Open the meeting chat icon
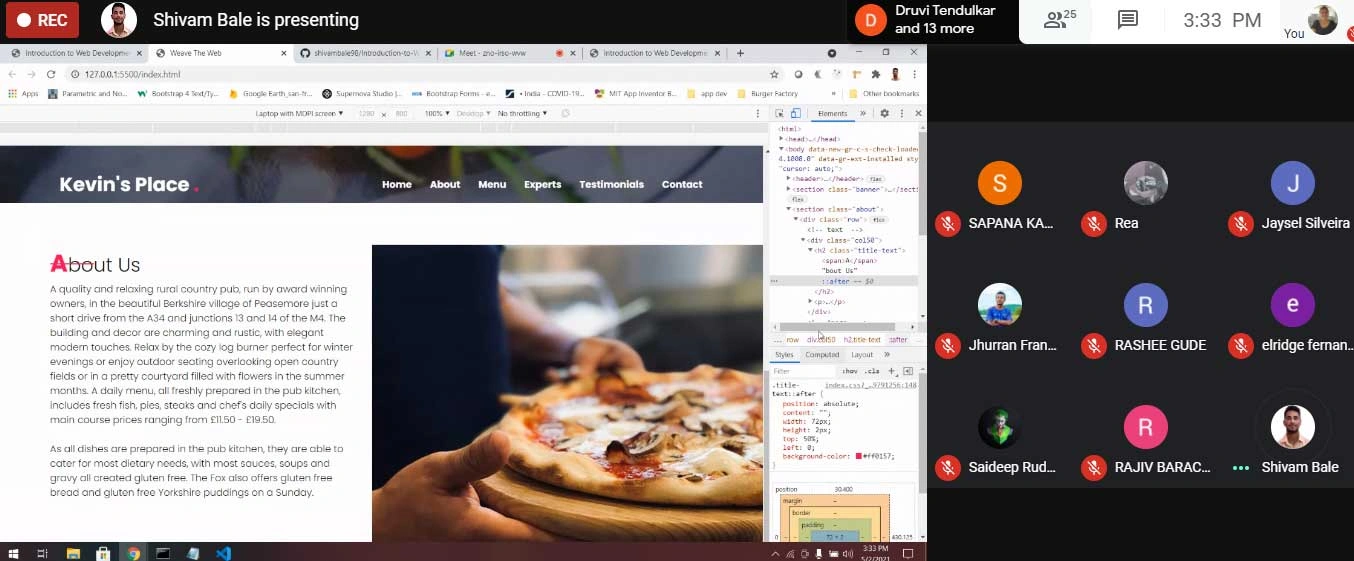 click(1128, 20)
